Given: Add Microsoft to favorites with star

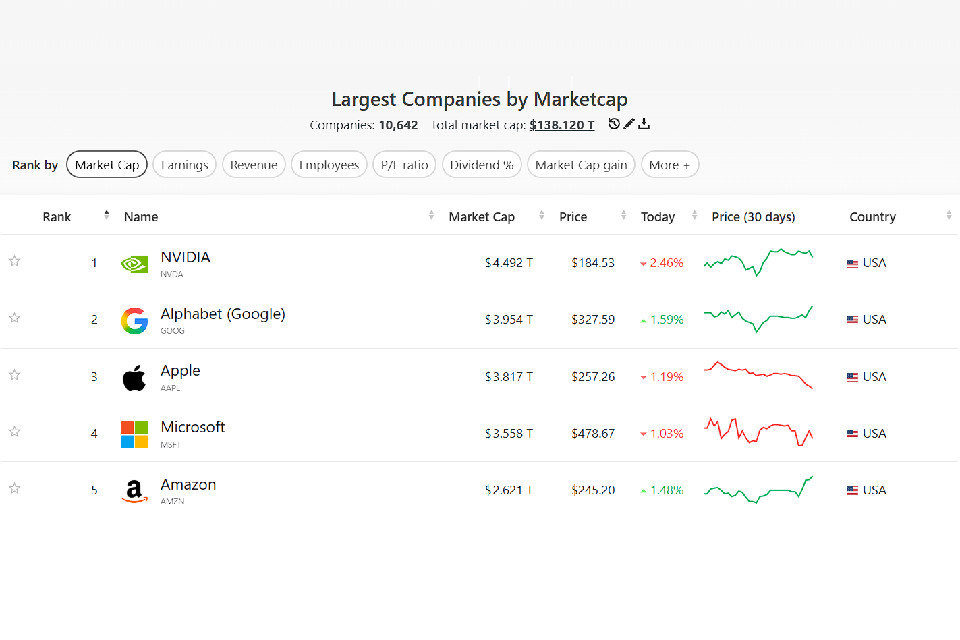Looking at the screenshot, I should coord(15,431).
